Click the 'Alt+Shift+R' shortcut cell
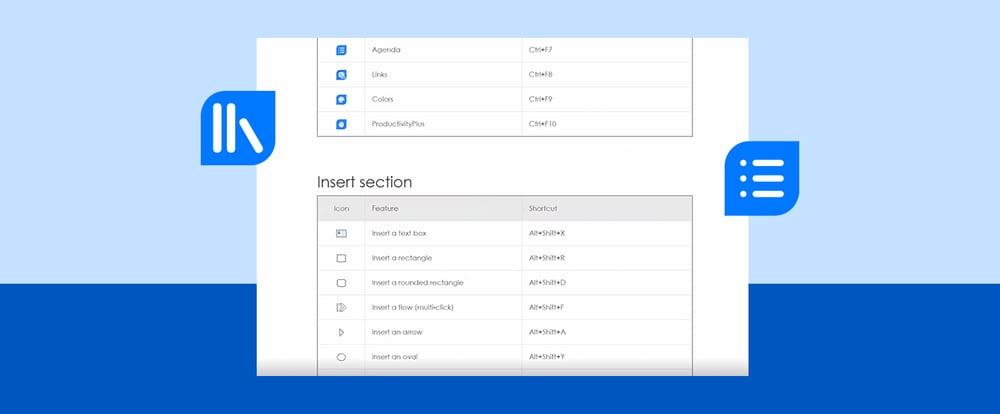 (607, 258)
